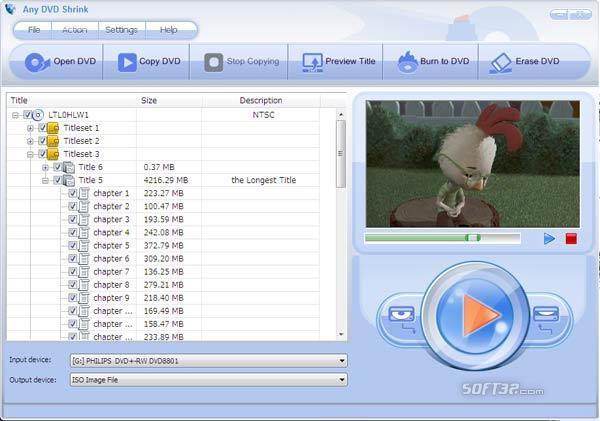
Task: Click the scroll up arrow of title list
Action: 341,114
